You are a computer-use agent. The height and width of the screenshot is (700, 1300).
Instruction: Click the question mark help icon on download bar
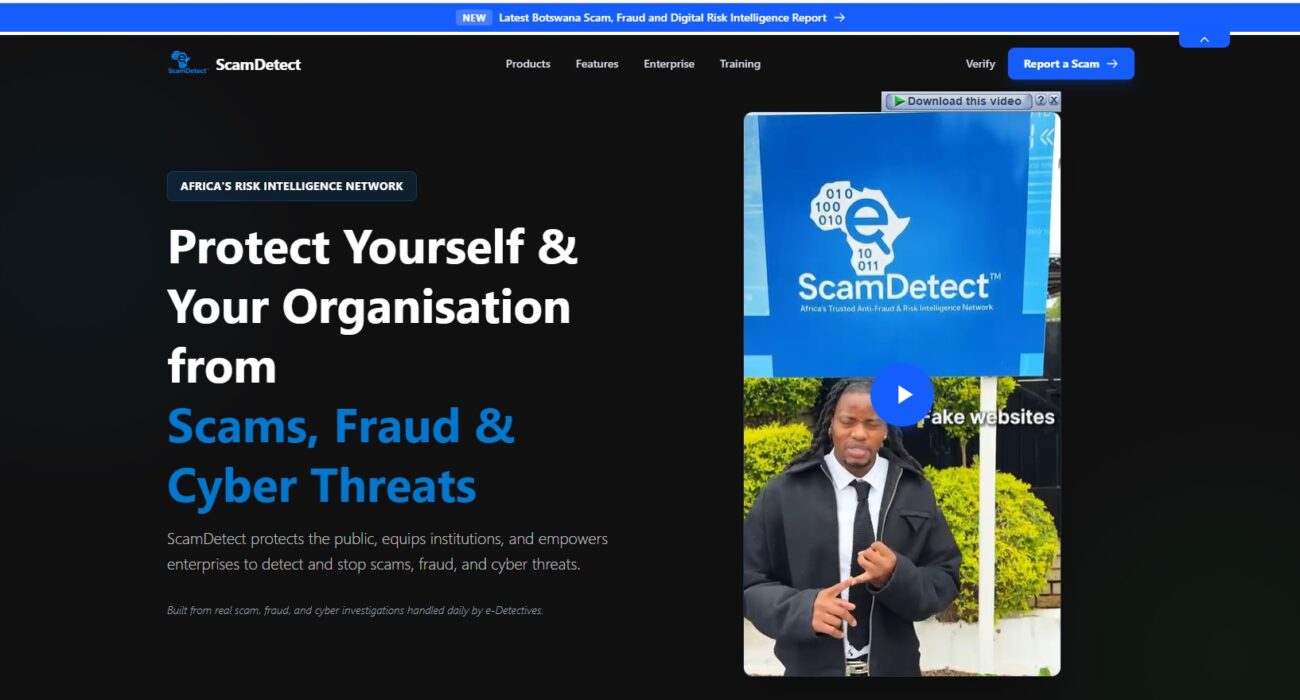(1041, 101)
